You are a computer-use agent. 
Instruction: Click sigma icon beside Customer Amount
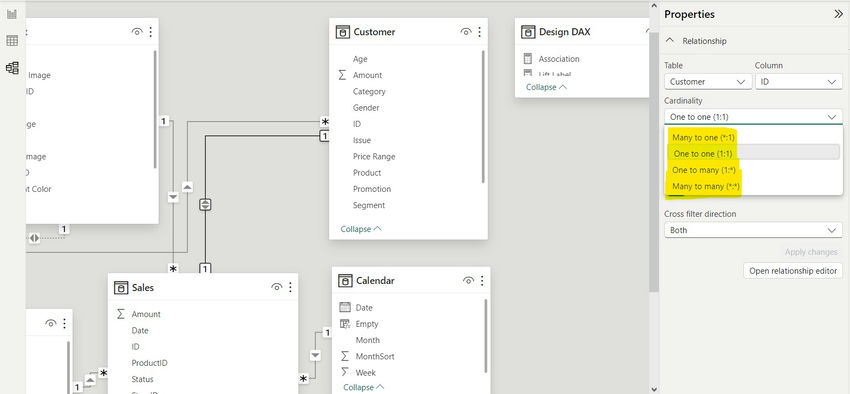[x=342, y=75]
